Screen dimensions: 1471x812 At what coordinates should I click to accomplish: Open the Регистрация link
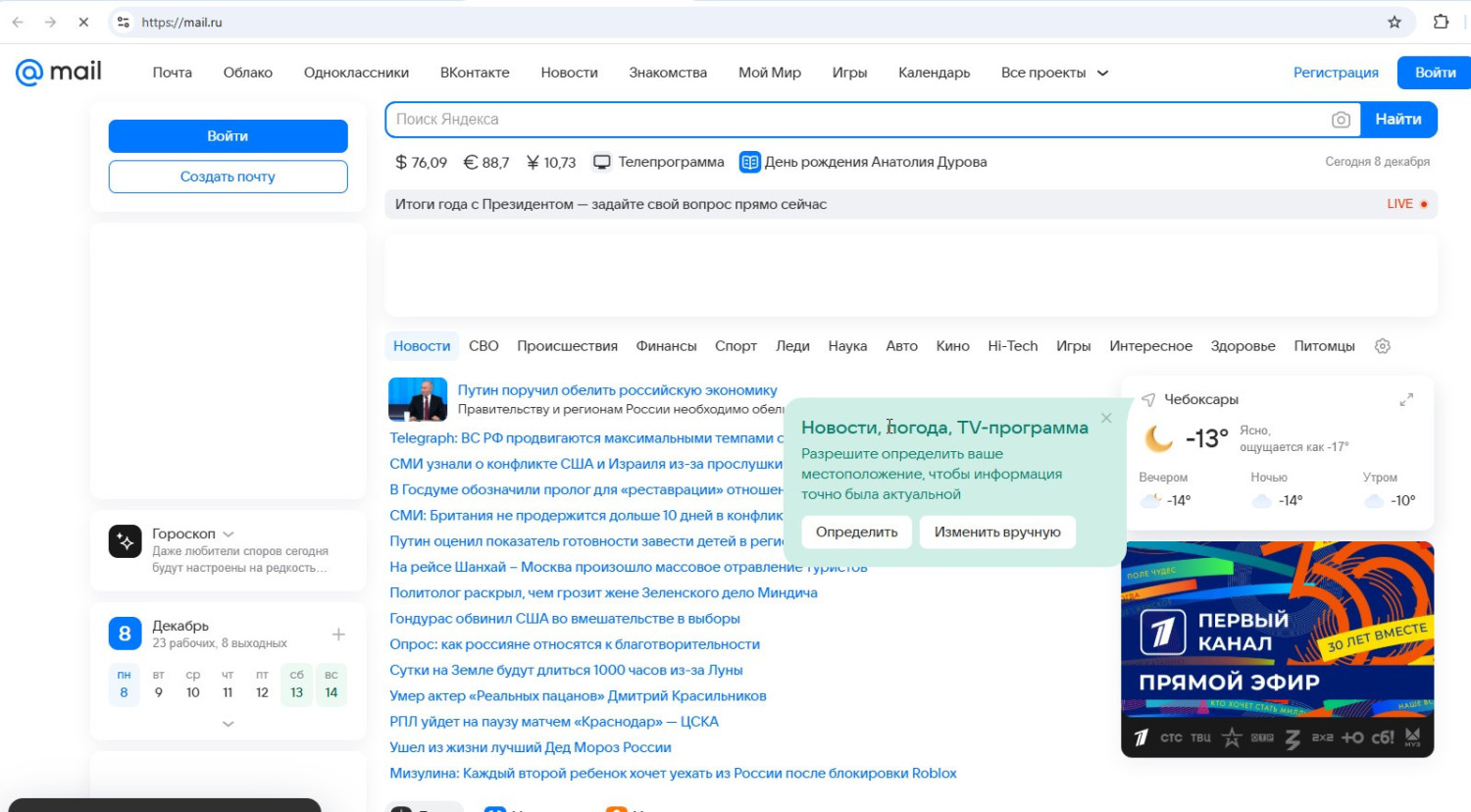1335,73
